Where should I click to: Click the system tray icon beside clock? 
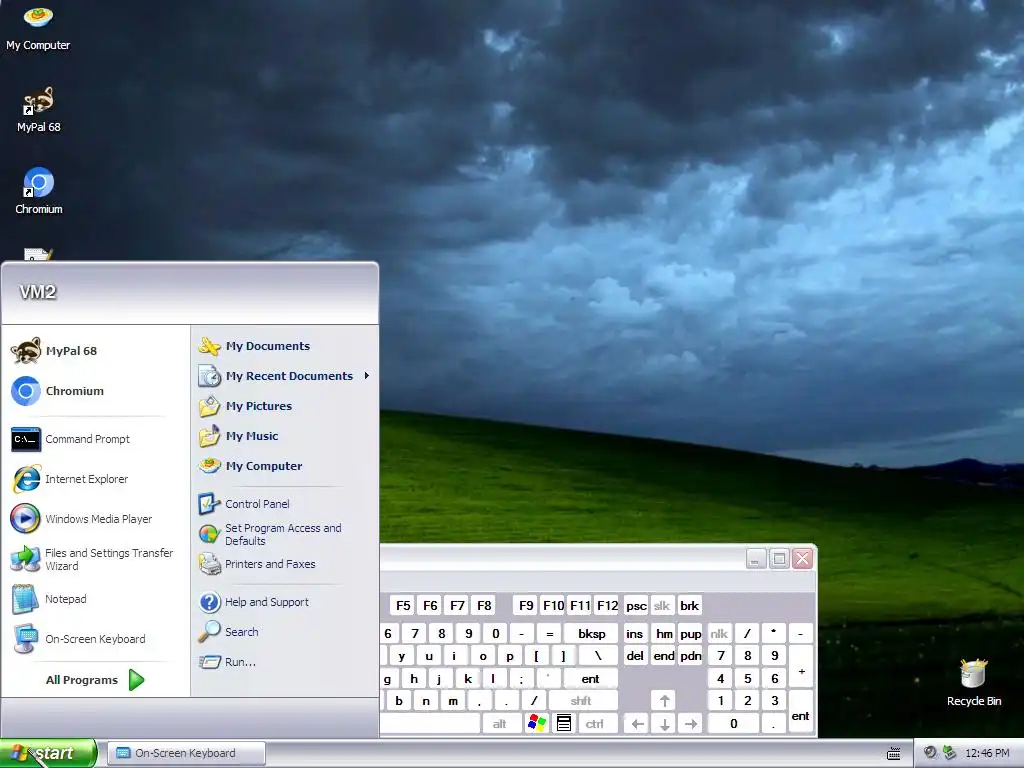click(949, 752)
